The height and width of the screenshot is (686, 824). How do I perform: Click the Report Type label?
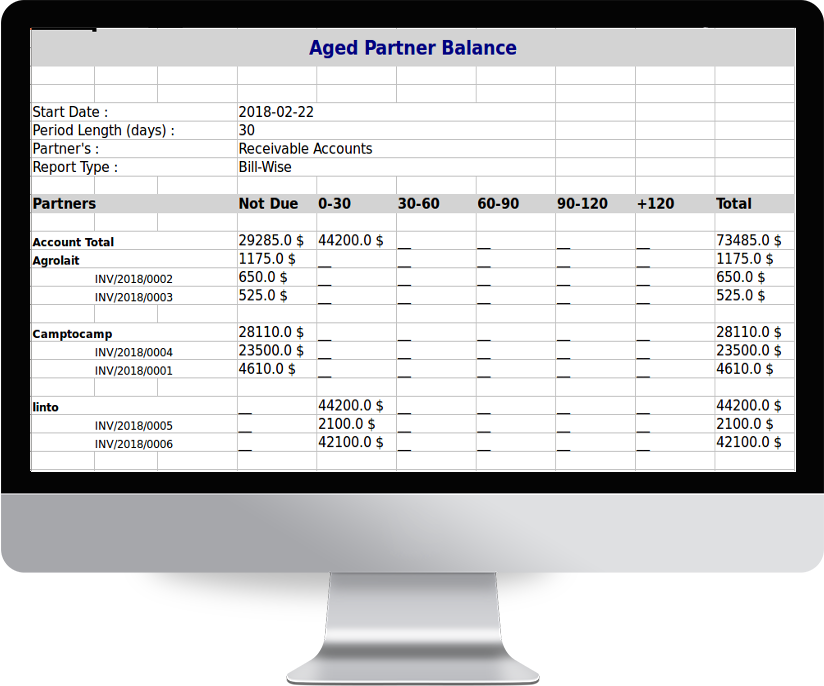click(75, 167)
